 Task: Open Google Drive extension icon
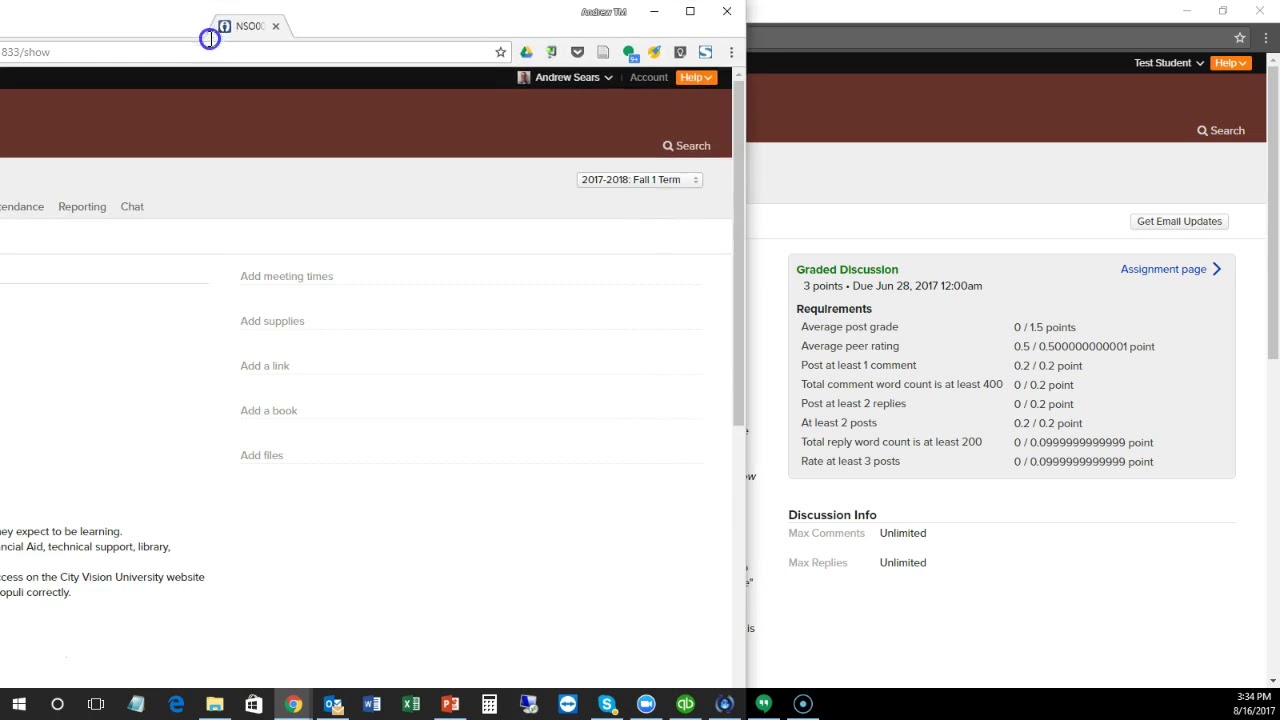point(526,52)
